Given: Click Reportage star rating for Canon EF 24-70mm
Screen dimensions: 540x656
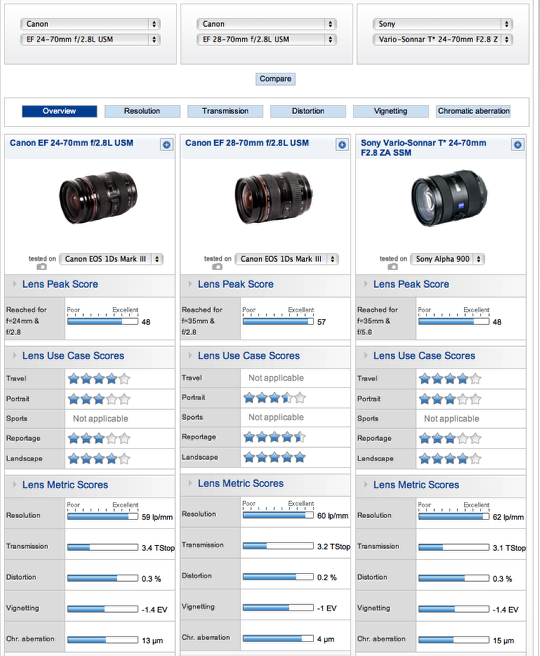Looking at the screenshot, I should (99, 438).
